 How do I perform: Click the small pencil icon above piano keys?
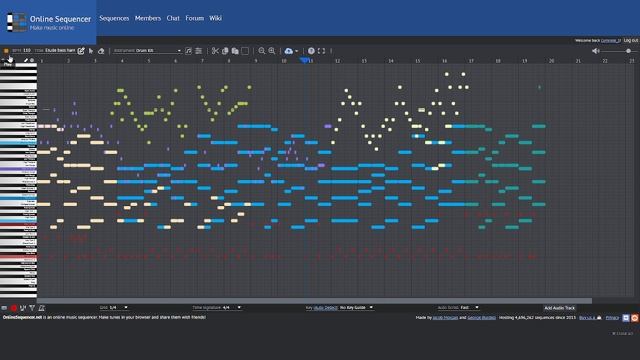(x=26, y=60)
